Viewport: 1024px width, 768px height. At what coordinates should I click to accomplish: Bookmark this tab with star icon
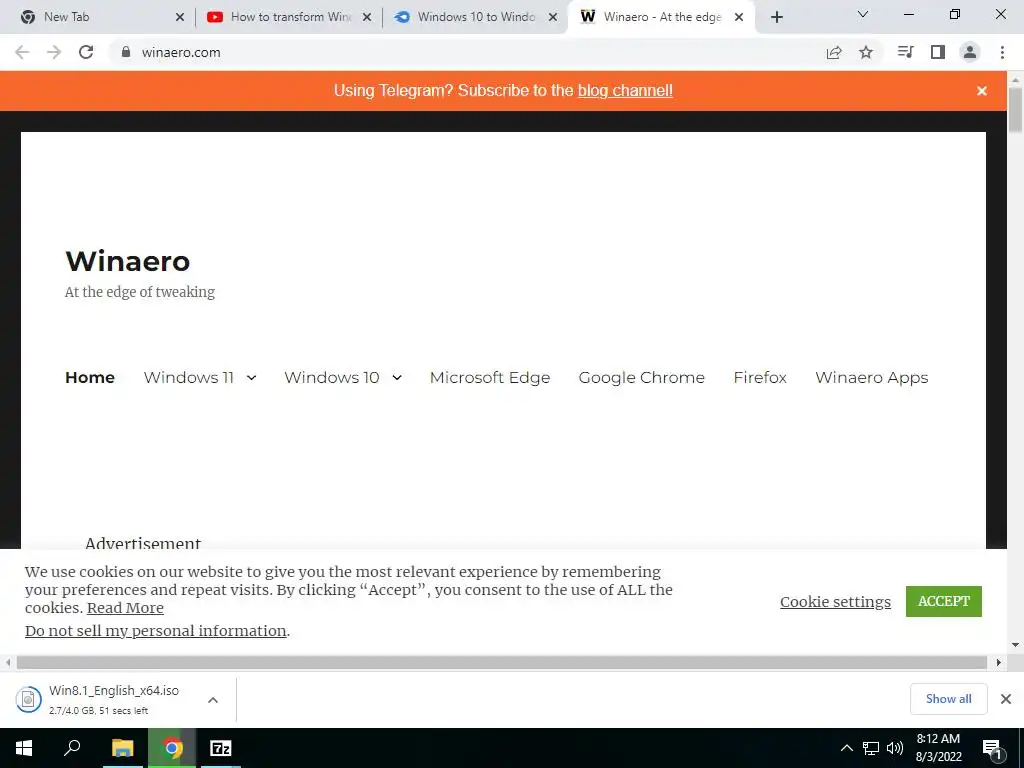point(866,52)
